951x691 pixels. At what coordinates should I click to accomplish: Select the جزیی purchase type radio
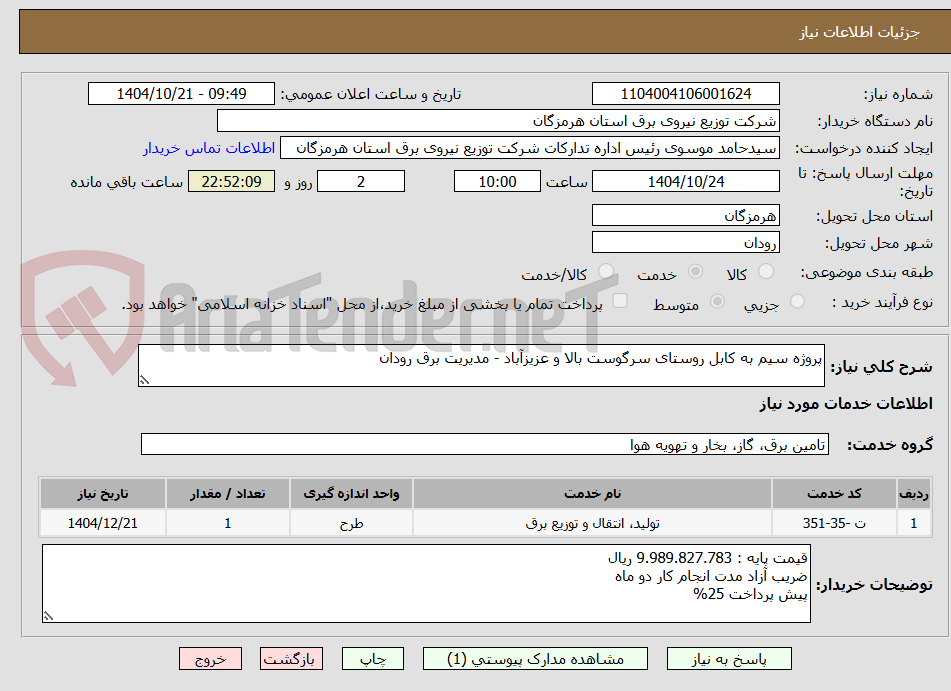(798, 301)
